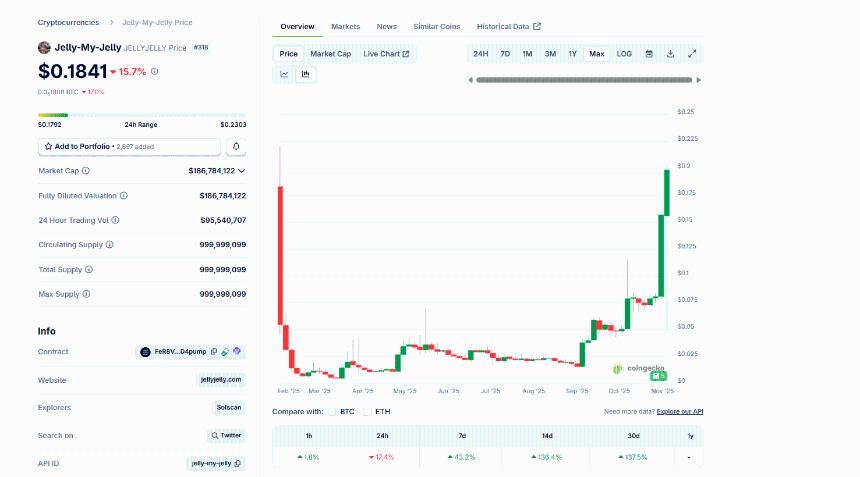Click the 24h Range progress bar

[142, 115]
